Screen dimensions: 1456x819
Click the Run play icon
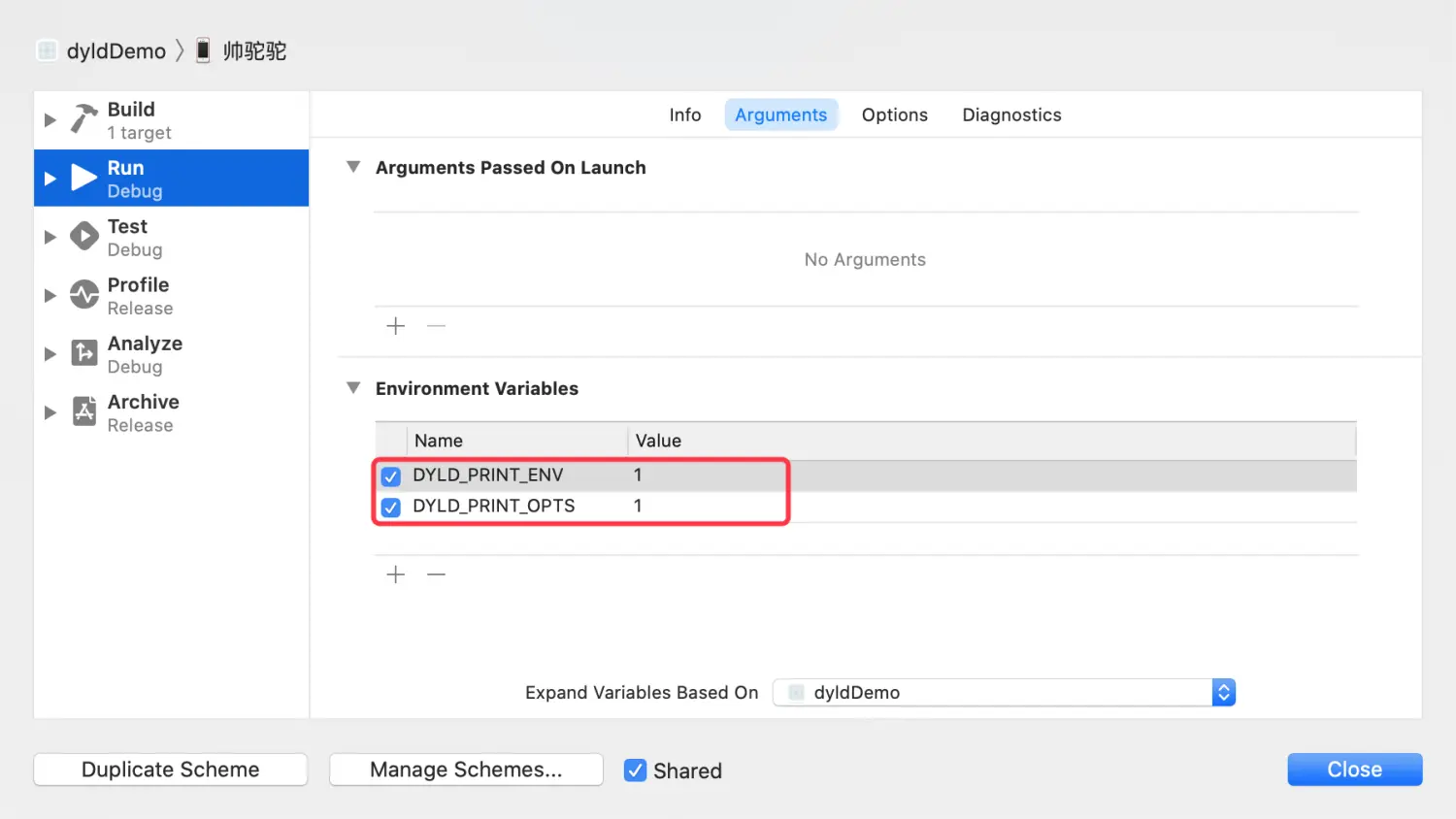[x=84, y=178]
